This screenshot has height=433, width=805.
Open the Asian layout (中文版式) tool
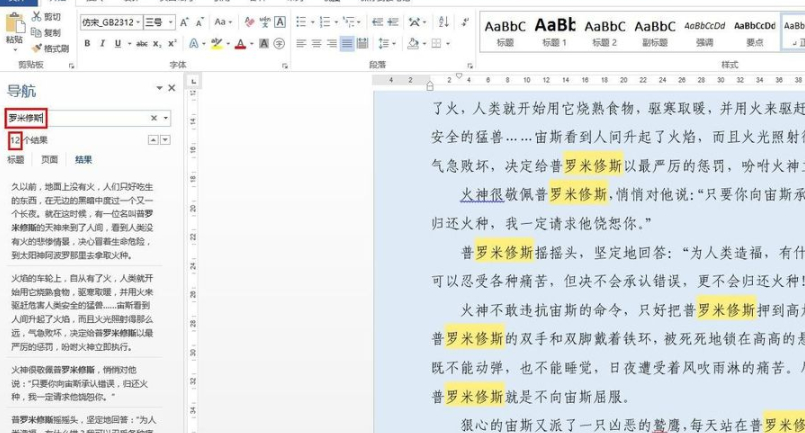click(414, 22)
